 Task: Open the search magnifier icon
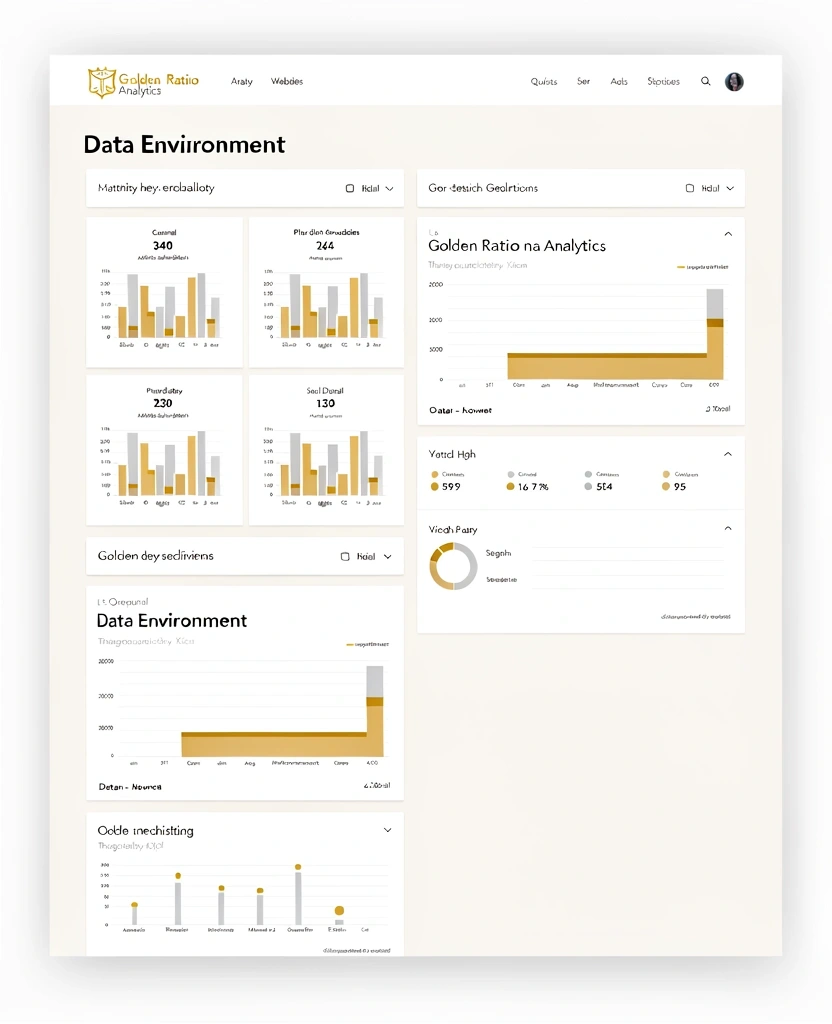pyautogui.click(x=705, y=81)
